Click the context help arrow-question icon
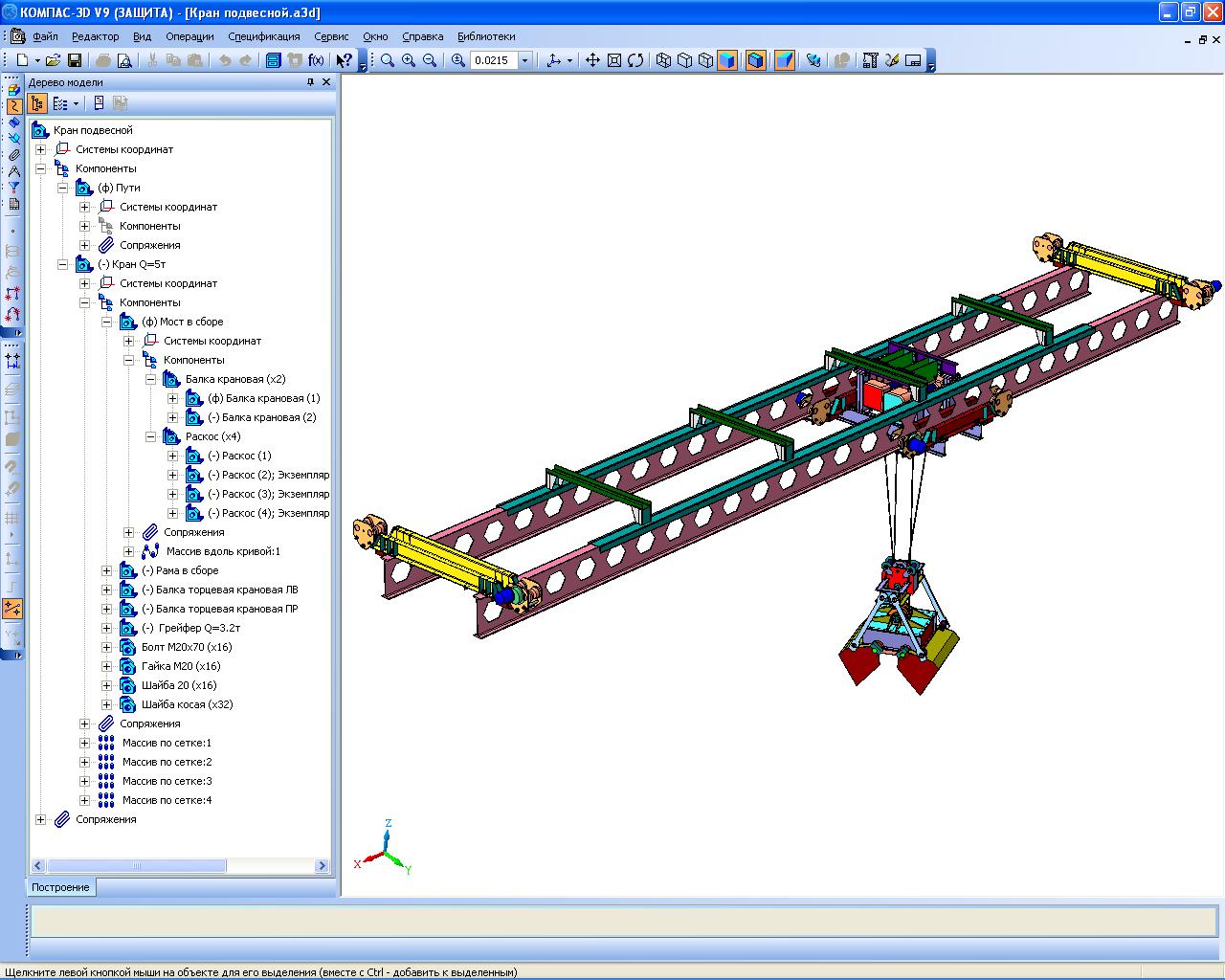The image size is (1225, 980). (x=344, y=60)
